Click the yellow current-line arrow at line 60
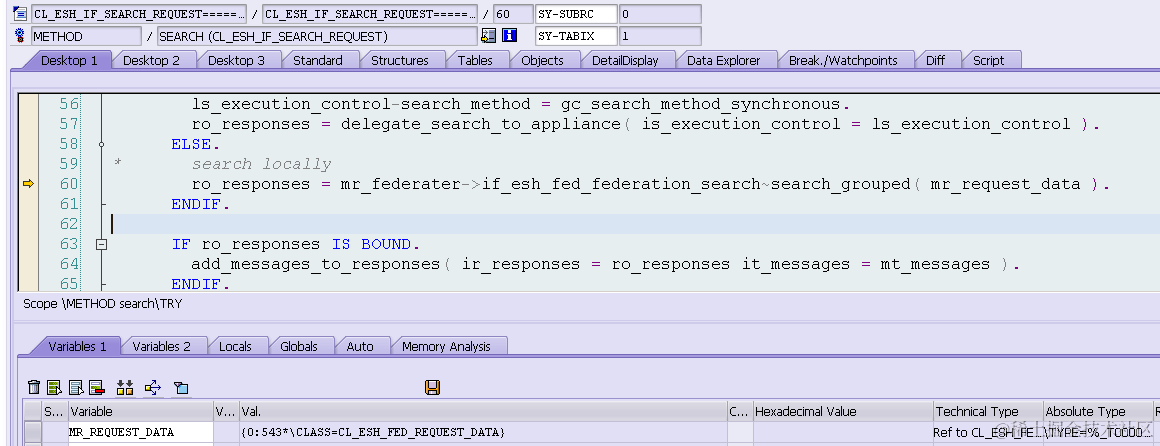The height and width of the screenshot is (446, 1160). [28, 184]
